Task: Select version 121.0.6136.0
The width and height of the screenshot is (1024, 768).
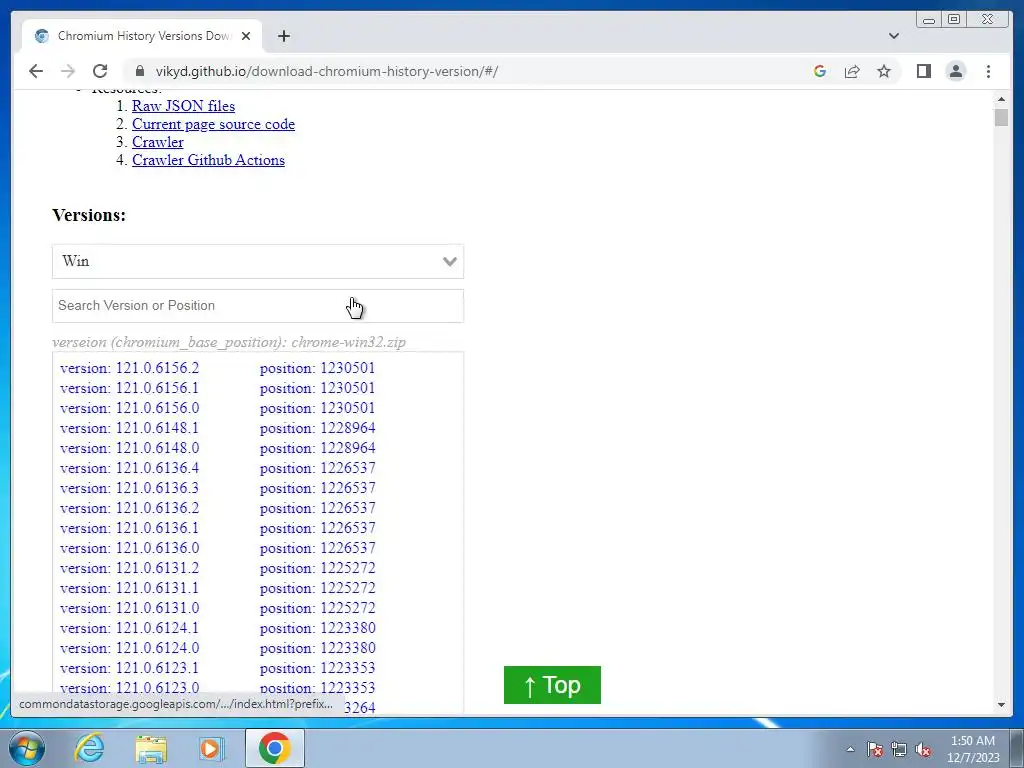Action: (x=129, y=549)
